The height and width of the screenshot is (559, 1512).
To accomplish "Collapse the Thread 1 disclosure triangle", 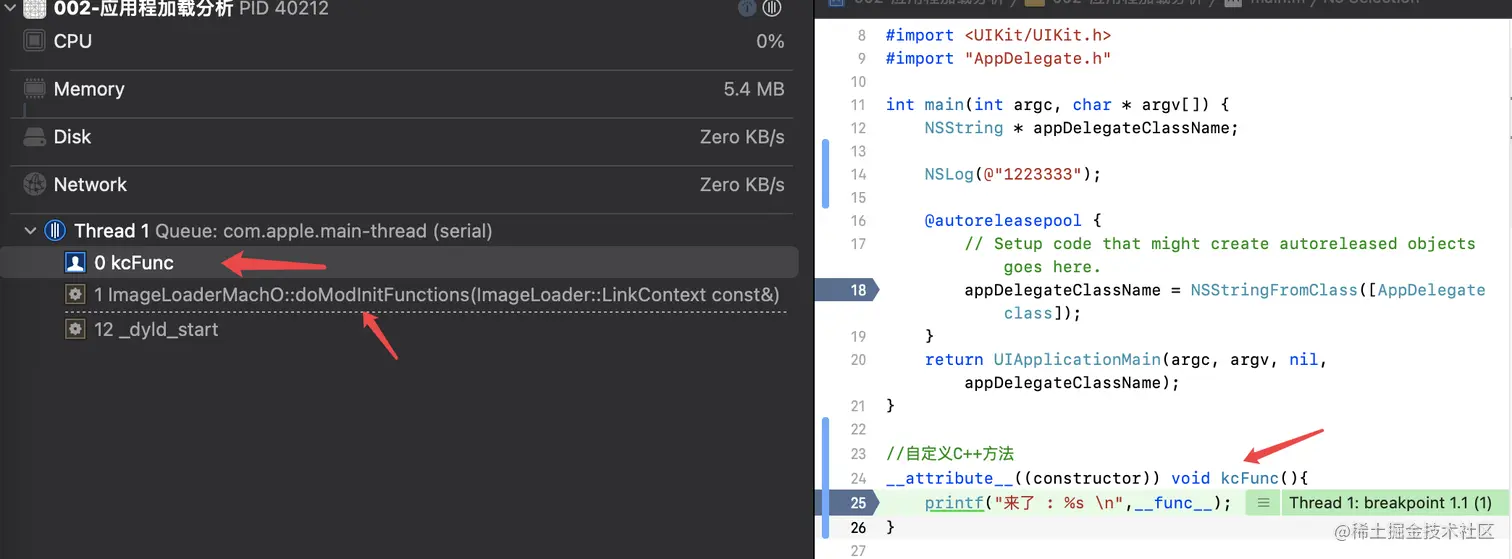I will (30, 231).
